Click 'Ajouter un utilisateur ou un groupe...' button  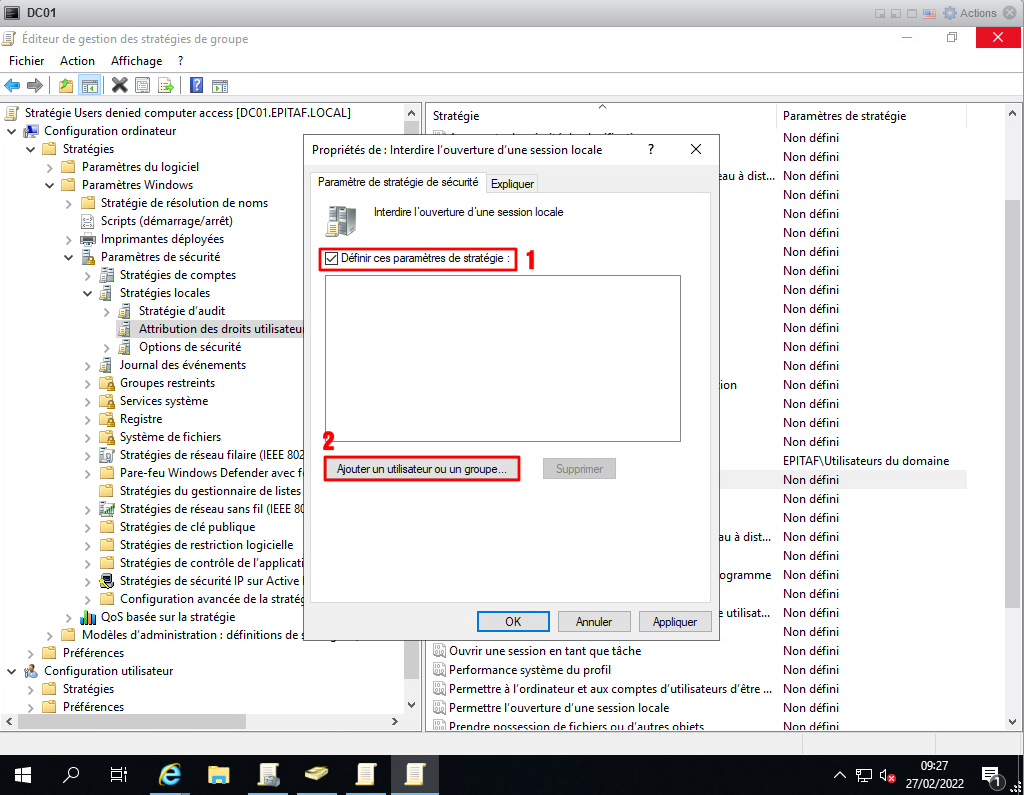point(422,469)
